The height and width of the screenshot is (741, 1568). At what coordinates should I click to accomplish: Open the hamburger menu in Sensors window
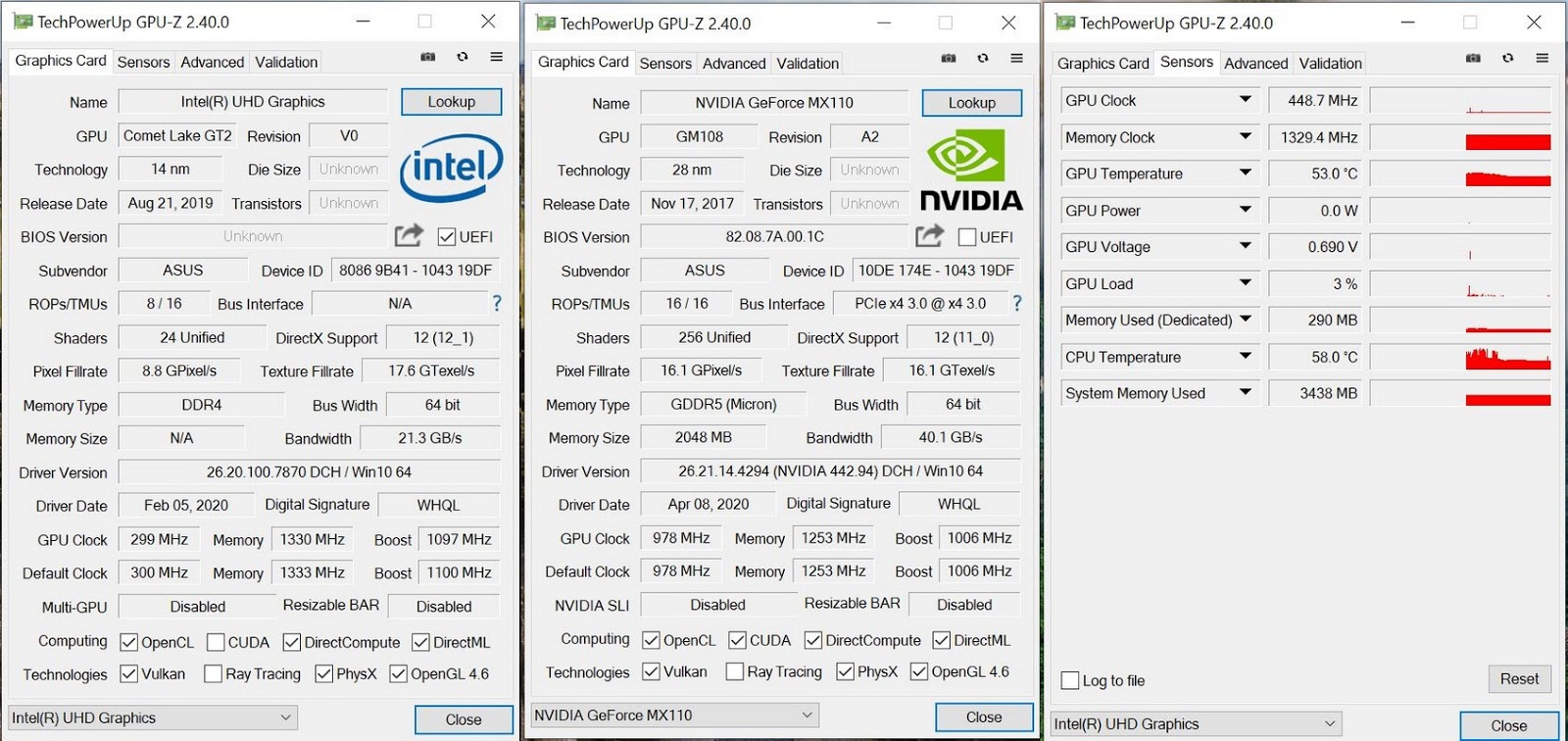1543,58
